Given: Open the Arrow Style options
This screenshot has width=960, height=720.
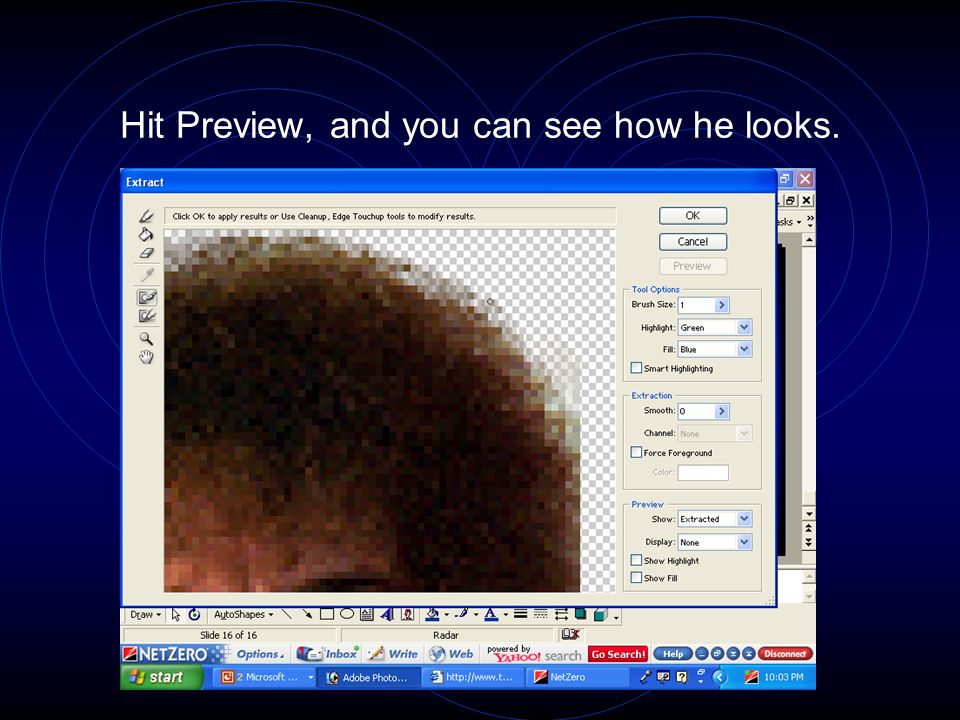Looking at the screenshot, I should click(561, 614).
